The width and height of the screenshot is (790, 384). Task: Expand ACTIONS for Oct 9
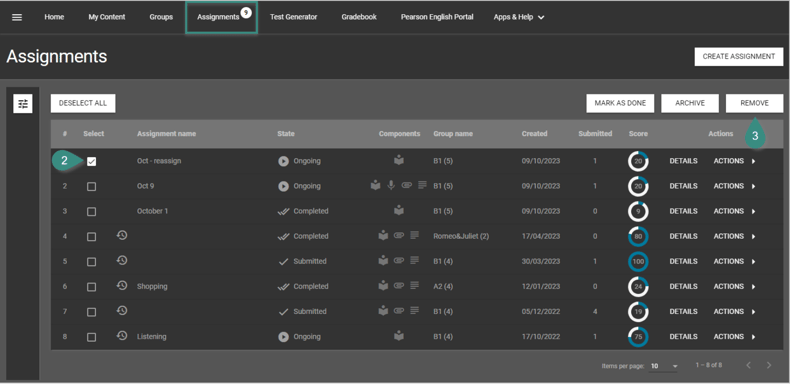(735, 186)
